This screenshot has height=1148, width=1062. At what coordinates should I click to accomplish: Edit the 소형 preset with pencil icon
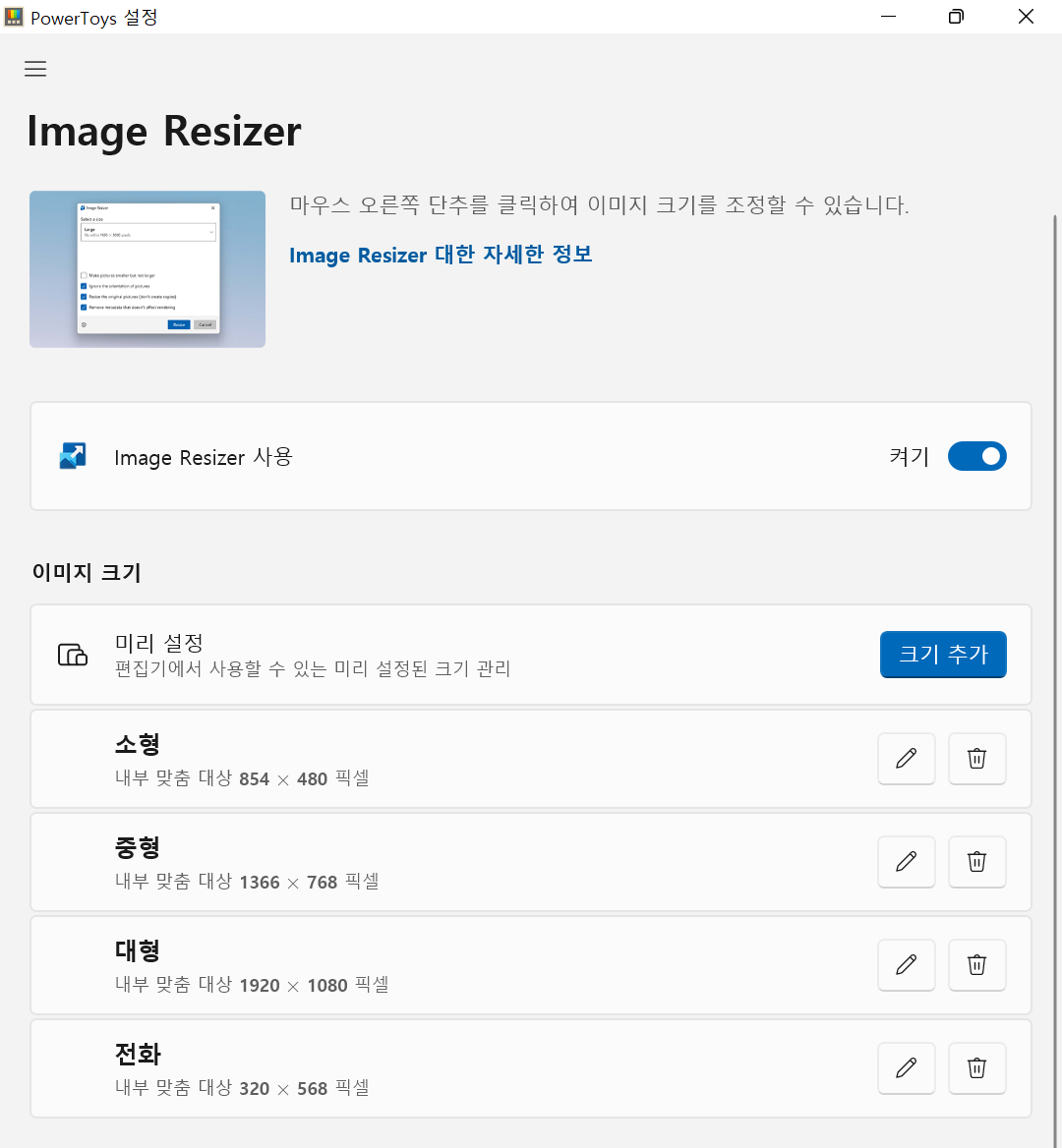906,759
